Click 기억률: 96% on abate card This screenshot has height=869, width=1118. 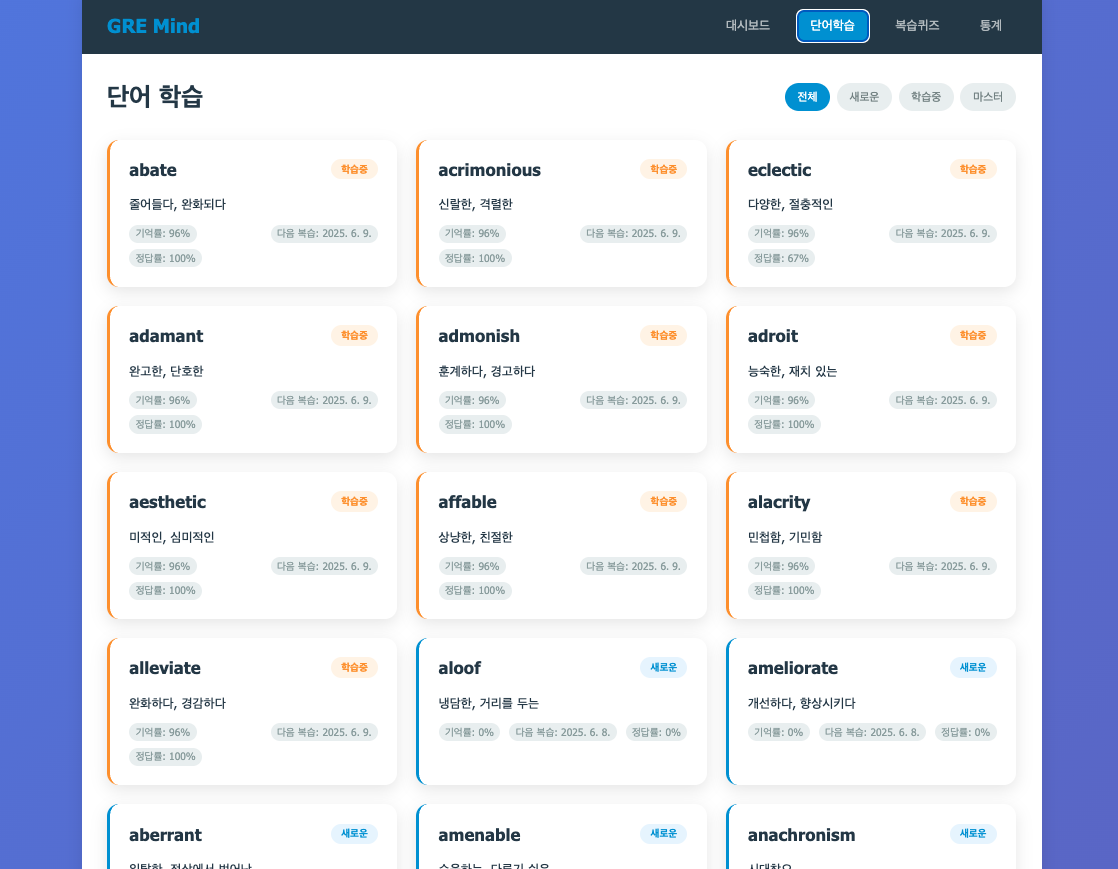pos(163,233)
